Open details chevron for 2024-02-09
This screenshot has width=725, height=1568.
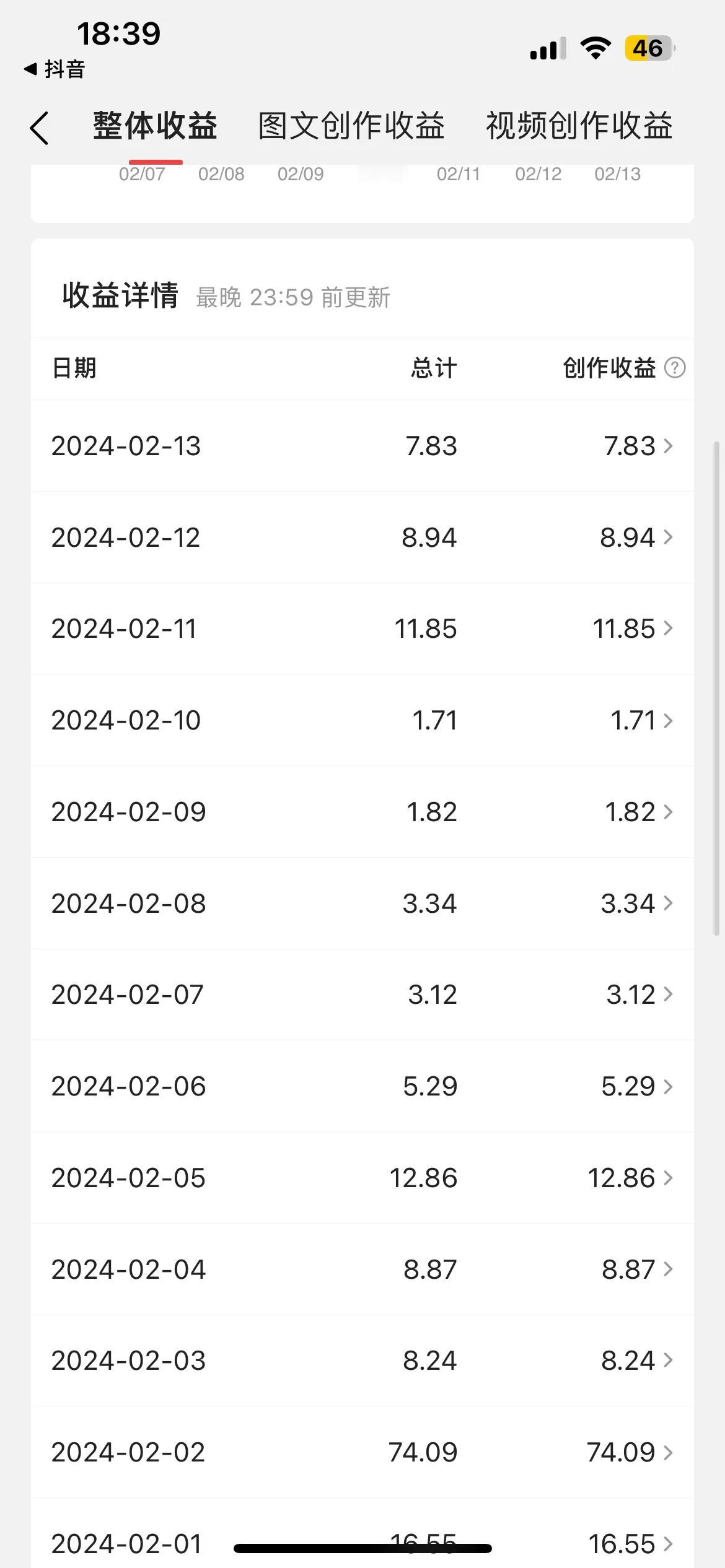(668, 812)
